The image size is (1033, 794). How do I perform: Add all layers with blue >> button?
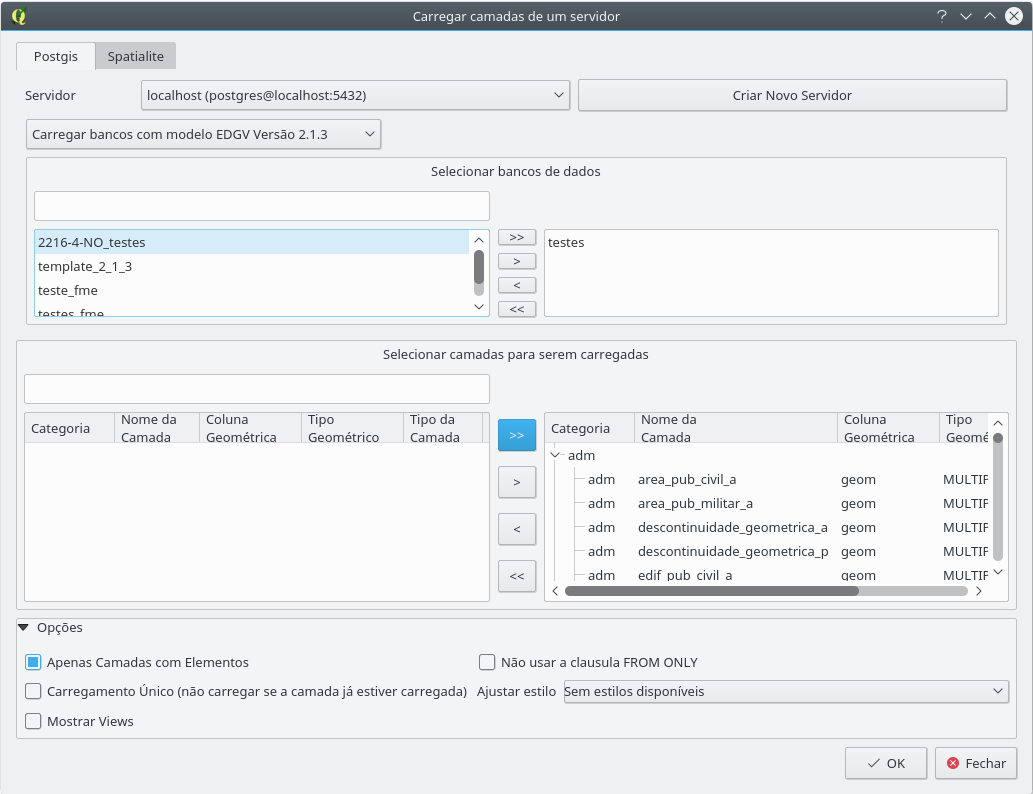pyautogui.click(x=517, y=435)
